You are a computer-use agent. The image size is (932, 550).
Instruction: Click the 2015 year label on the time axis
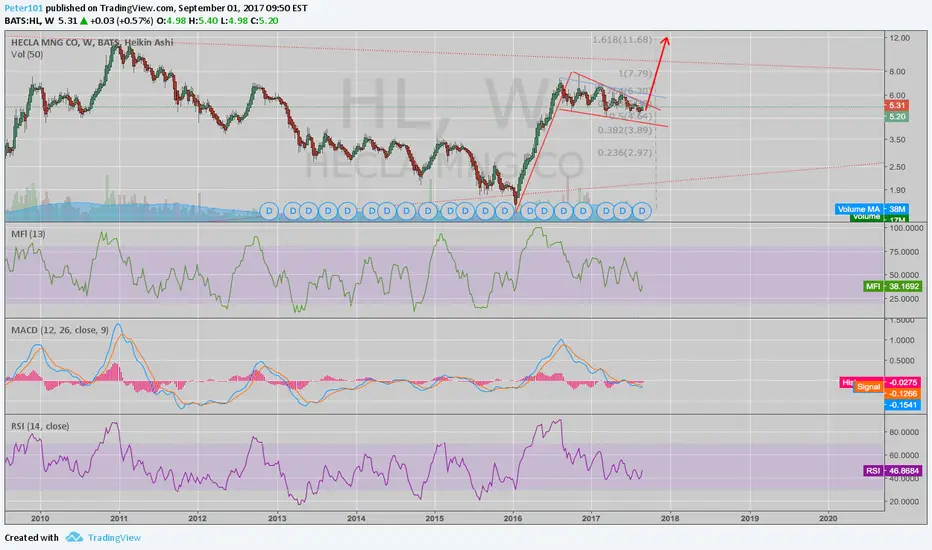point(434,518)
